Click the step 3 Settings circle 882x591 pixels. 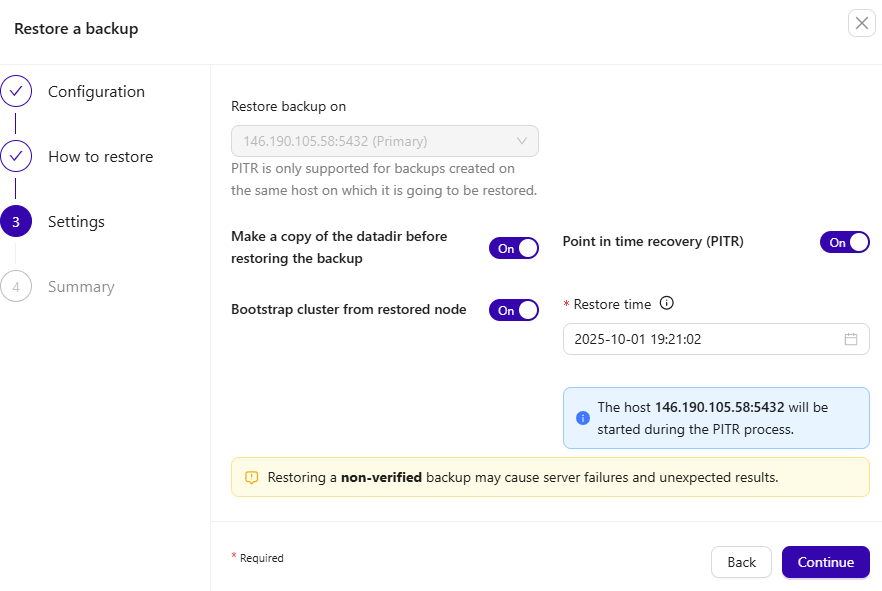16,222
